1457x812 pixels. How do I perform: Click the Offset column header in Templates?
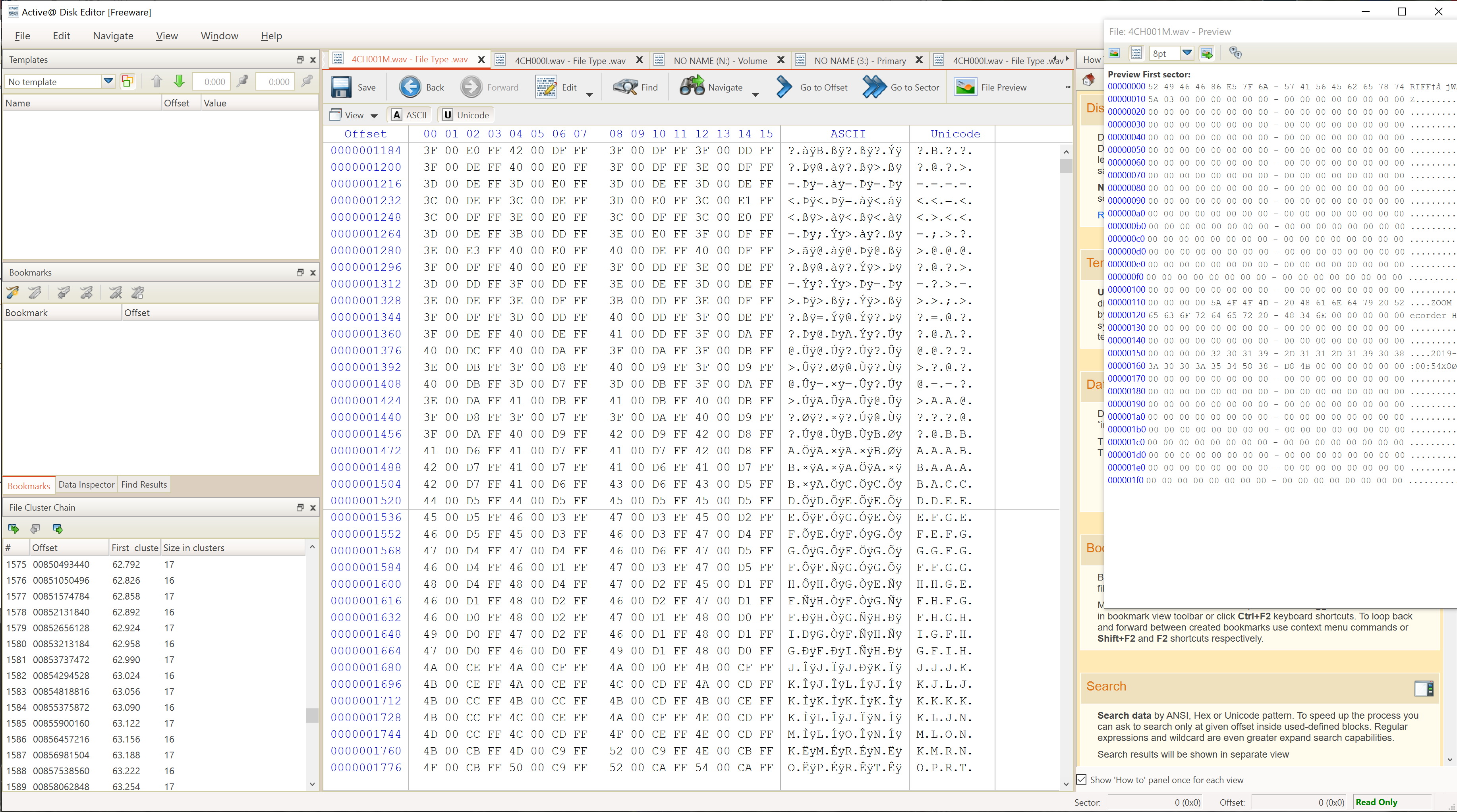coord(180,103)
